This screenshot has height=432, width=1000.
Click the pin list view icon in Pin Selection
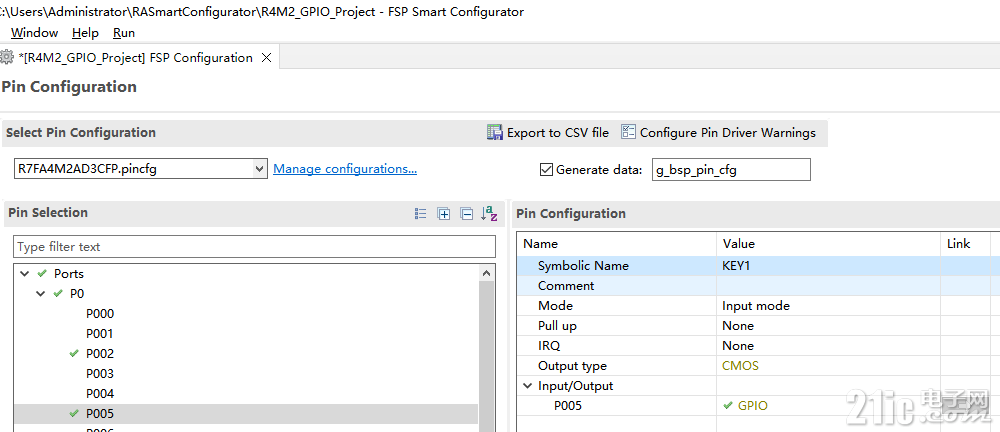[420, 214]
